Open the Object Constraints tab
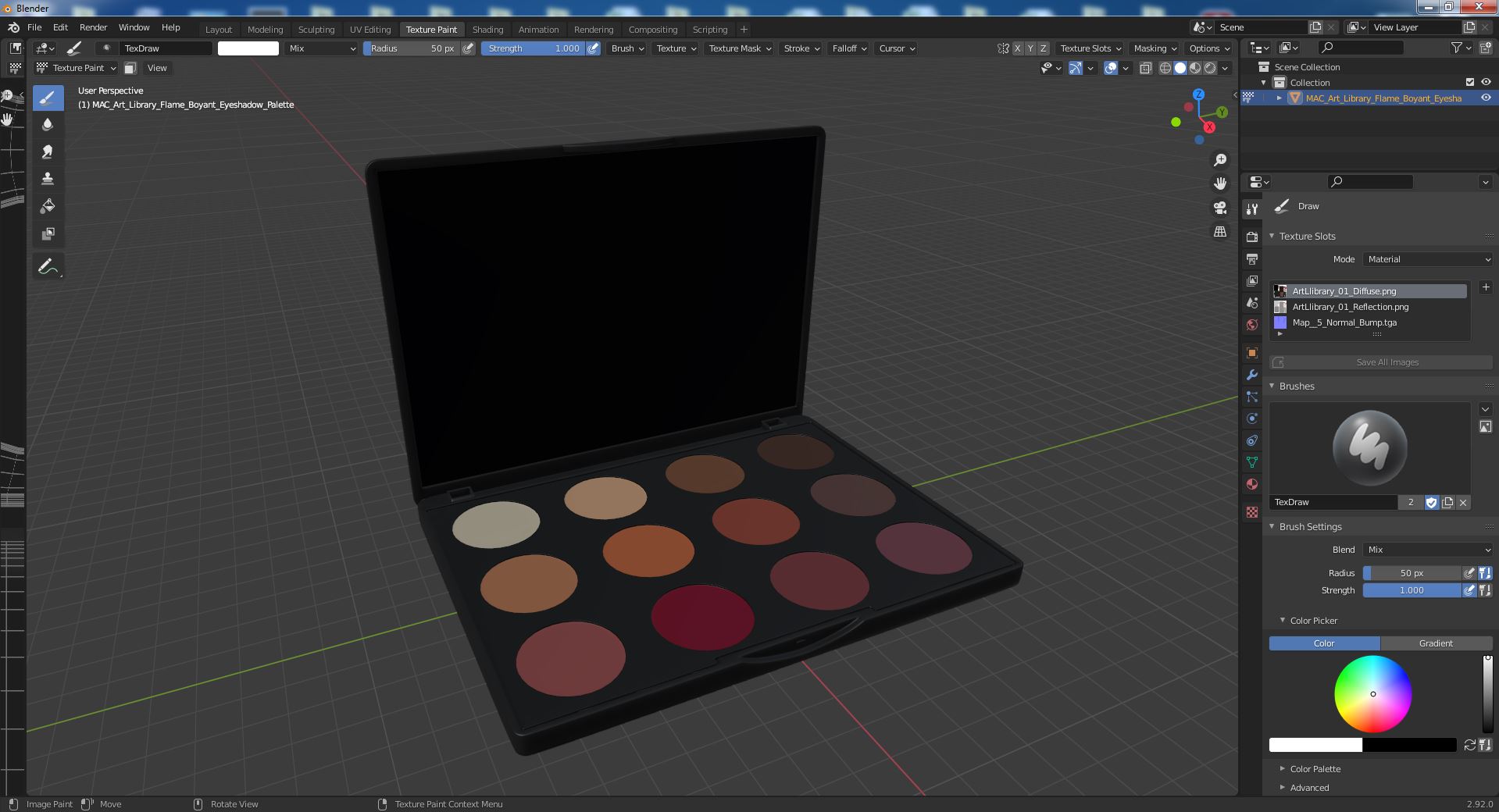The image size is (1499, 812). click(x=1252, y=440)
